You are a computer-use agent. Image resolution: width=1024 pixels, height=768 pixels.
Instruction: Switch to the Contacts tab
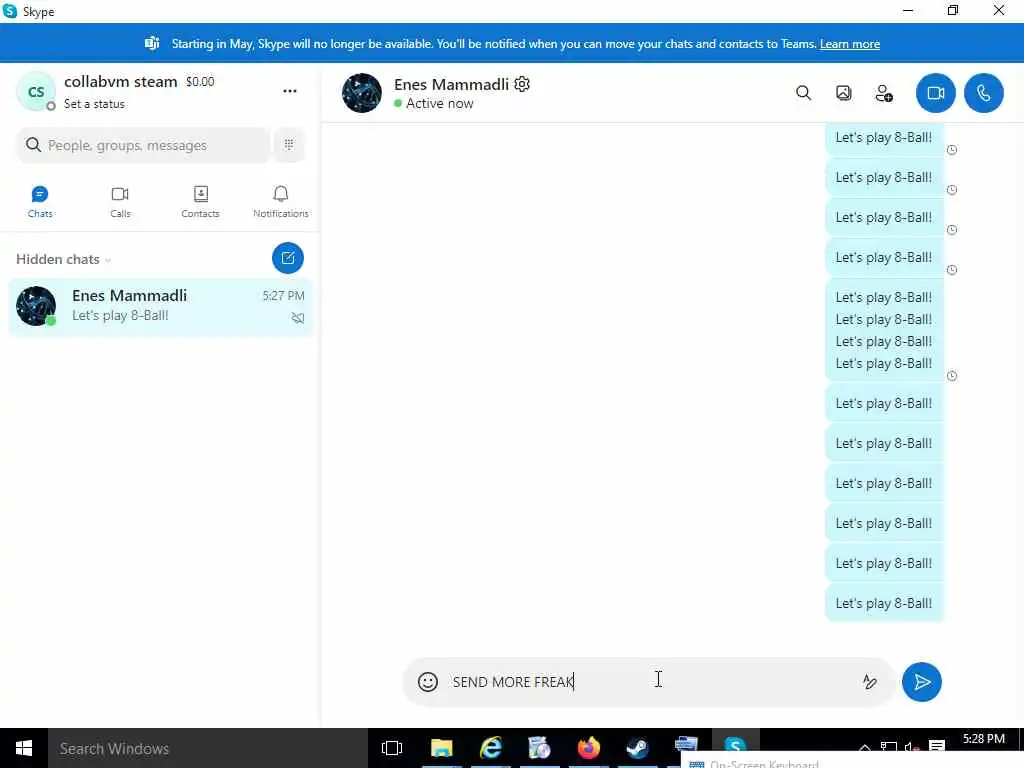200,202
